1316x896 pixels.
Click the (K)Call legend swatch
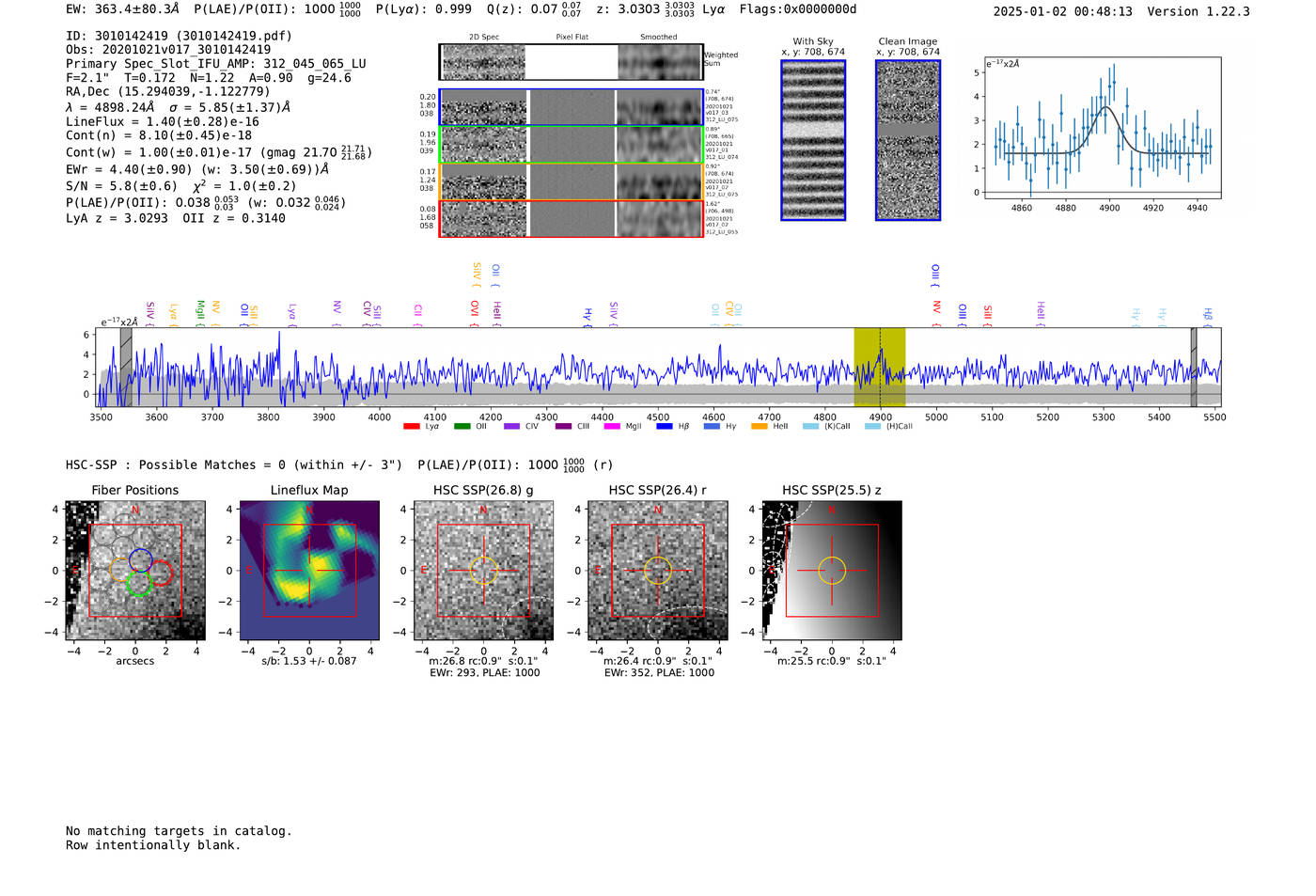click(x=810, y=427)
